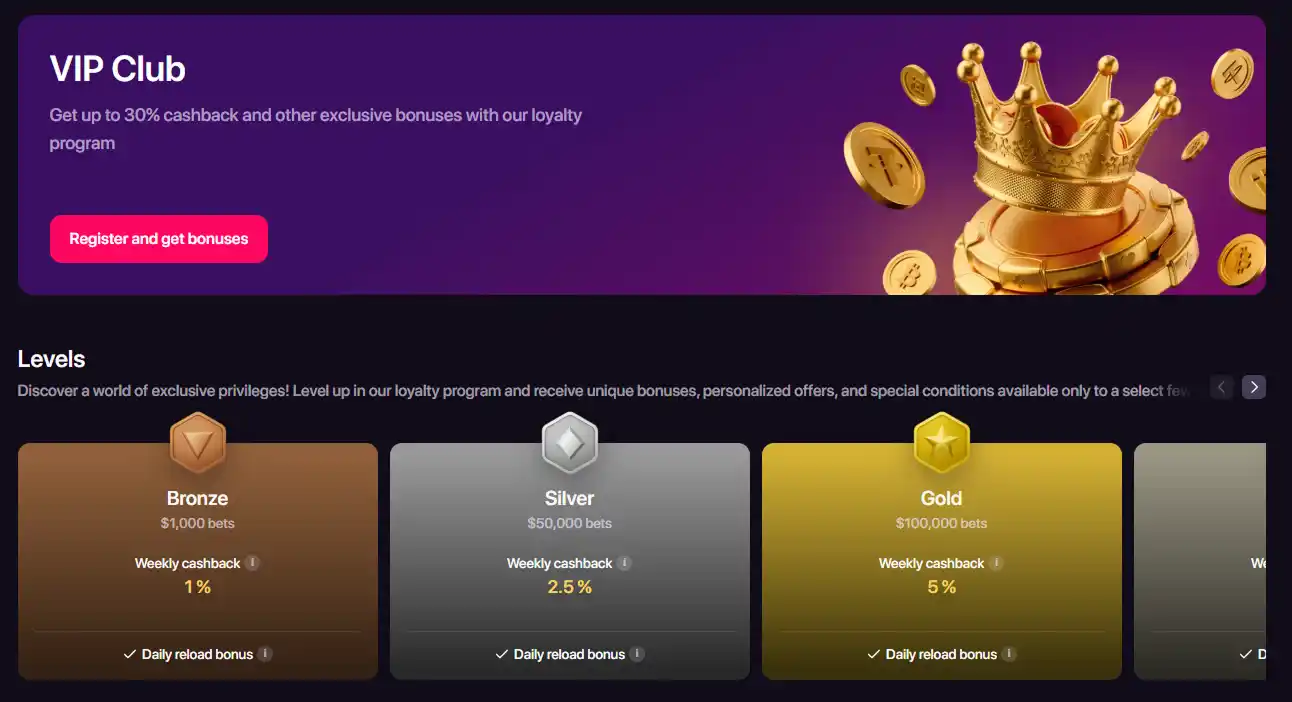
Task: Select the Bronze level card title
Action: (x=198, y=498)
